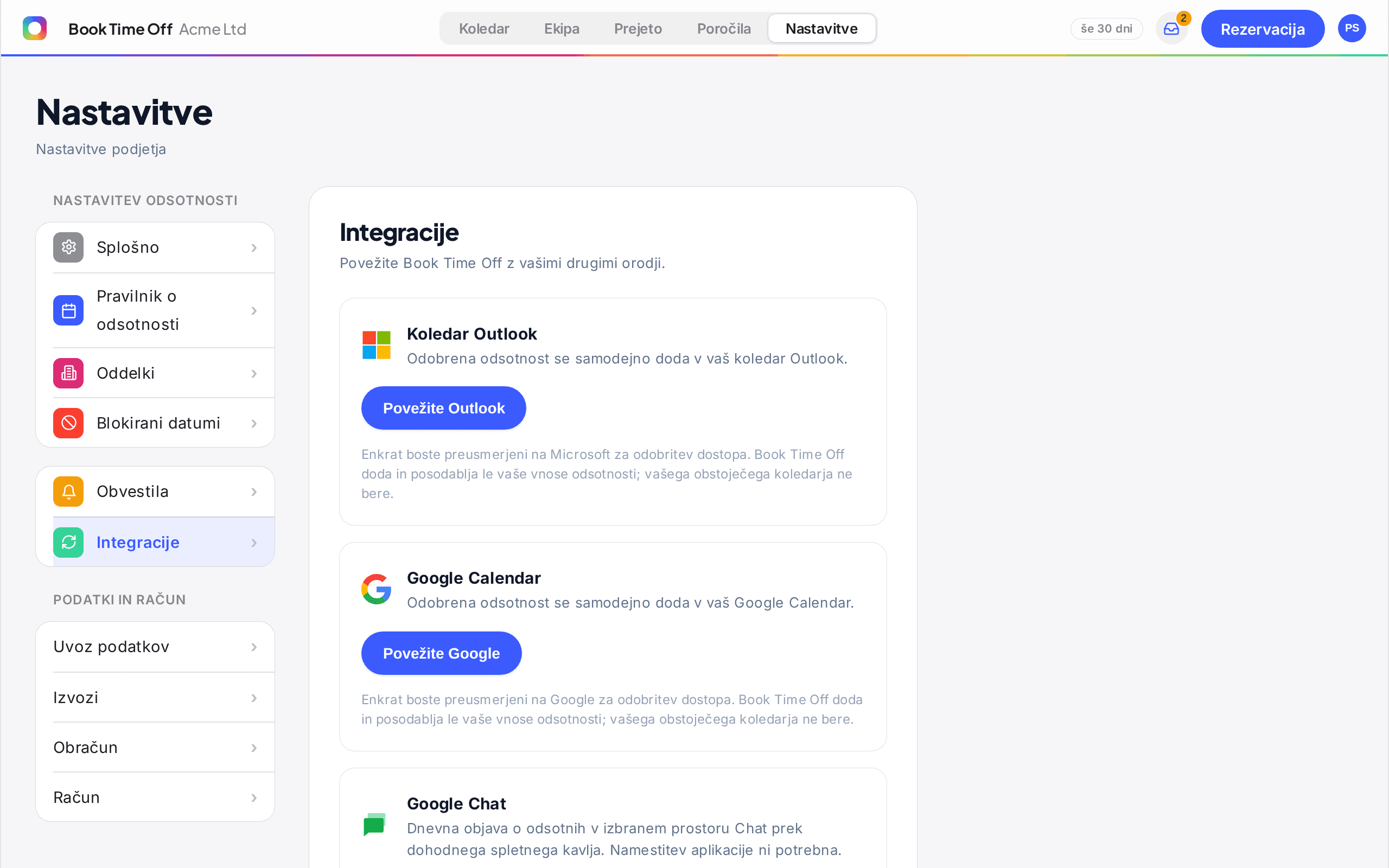Image resolution: width=1389 pixels, height=868 pixels.
Task: Click the Google logo for Google Calendar
Action: click(x=377, y=589)
